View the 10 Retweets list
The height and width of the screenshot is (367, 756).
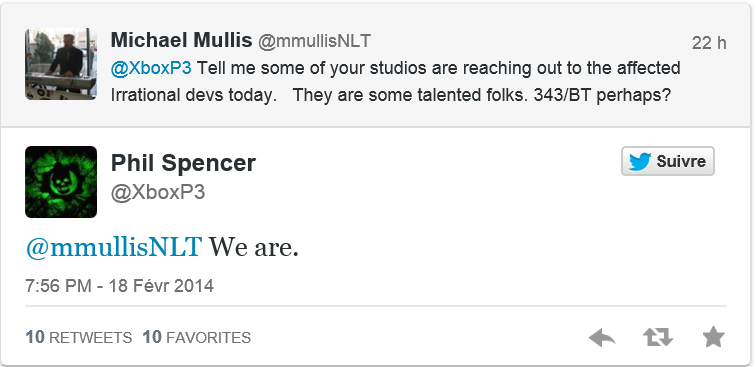tap(79, 337)
